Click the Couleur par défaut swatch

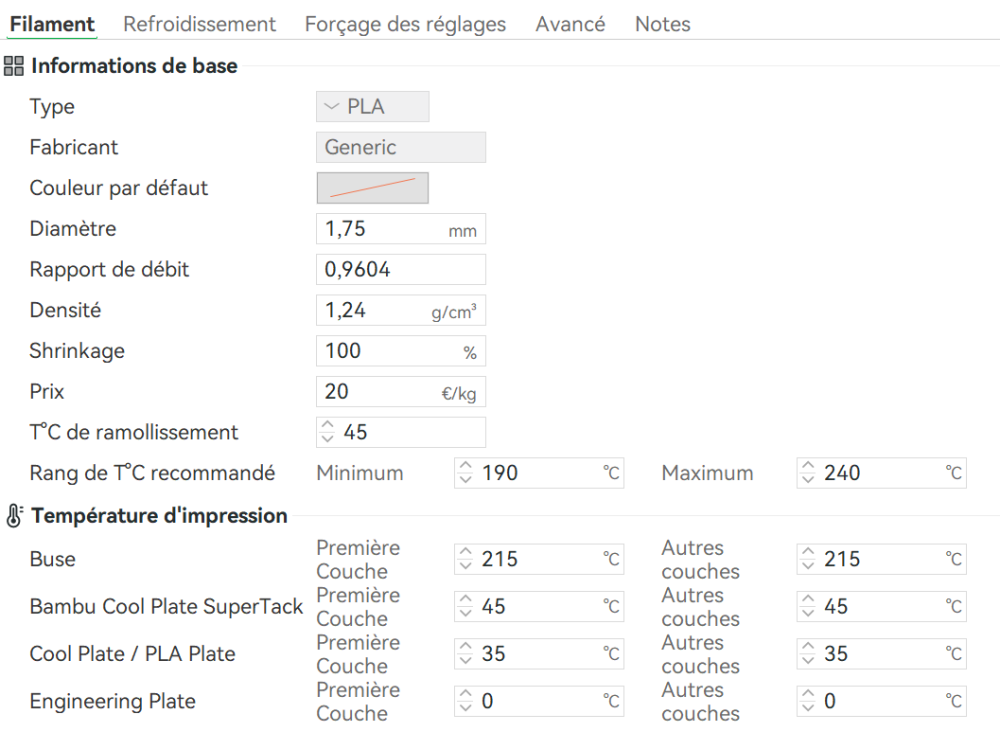[372, 188]
